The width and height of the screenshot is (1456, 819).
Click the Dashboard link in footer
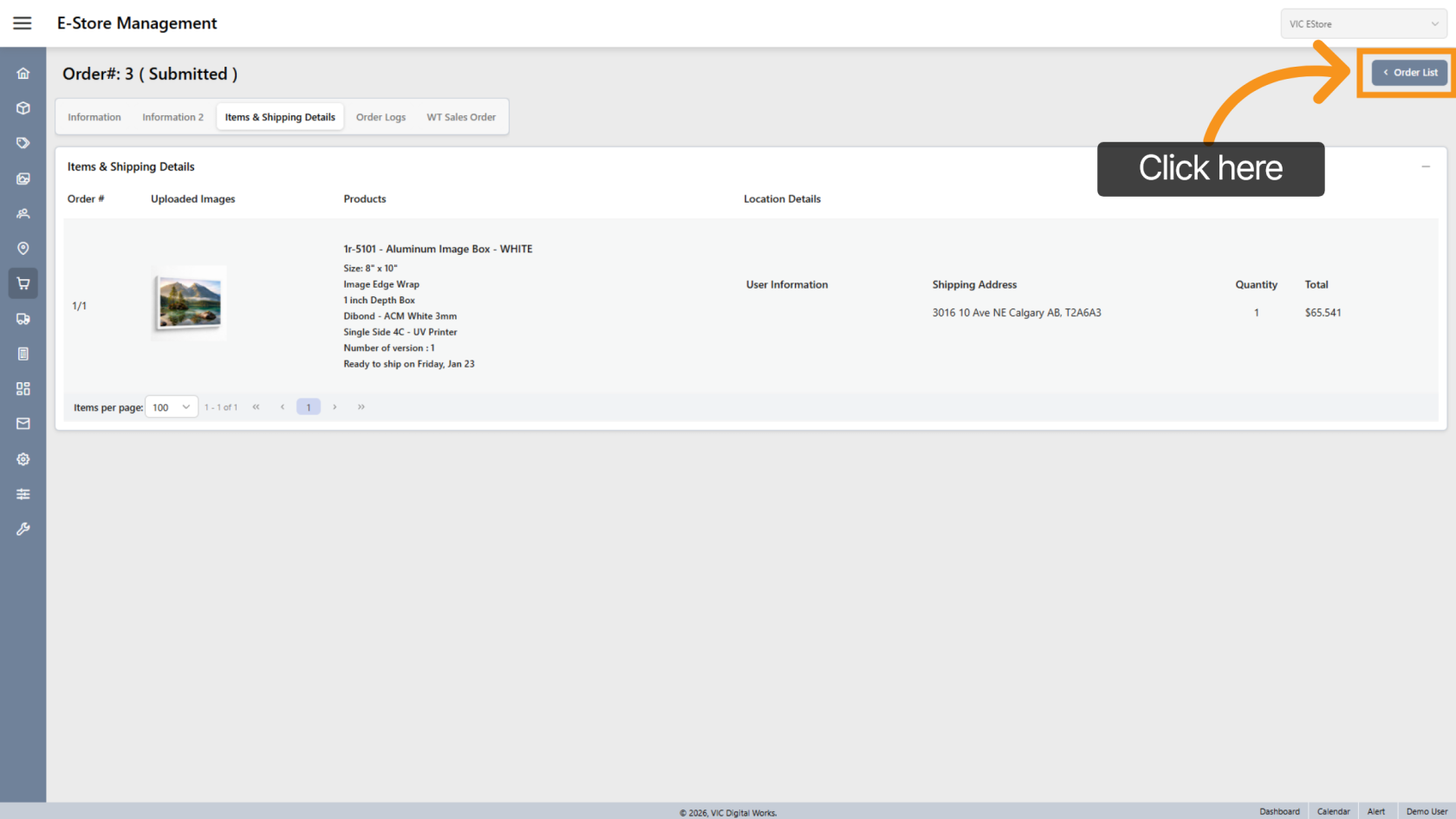point(1279,811)
